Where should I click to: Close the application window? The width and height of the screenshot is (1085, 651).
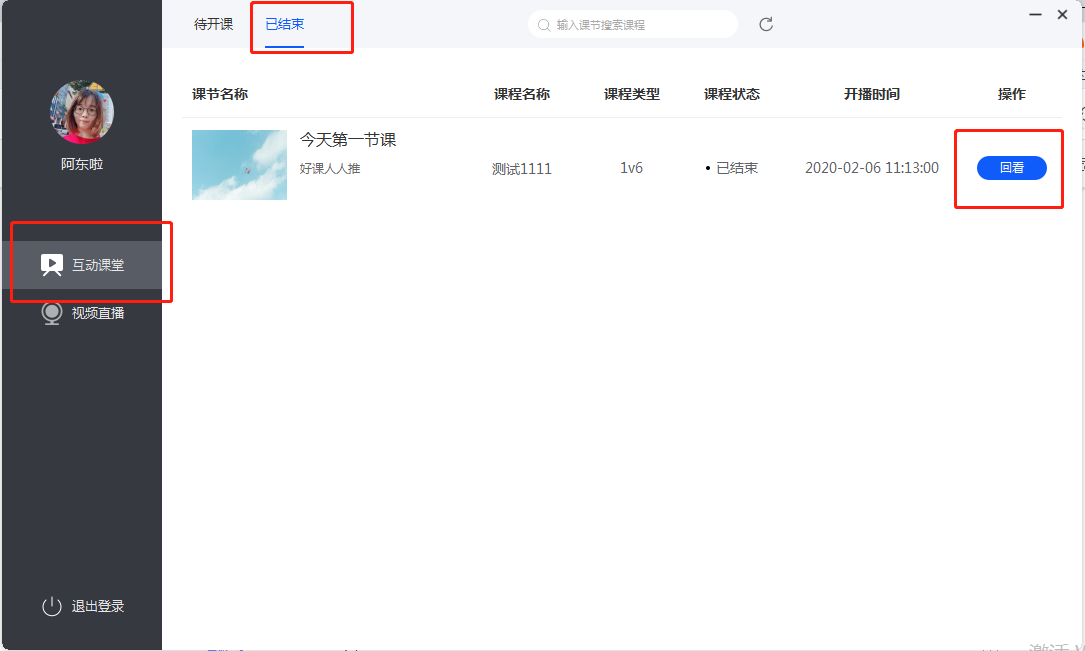click(x=1062, y=15)
